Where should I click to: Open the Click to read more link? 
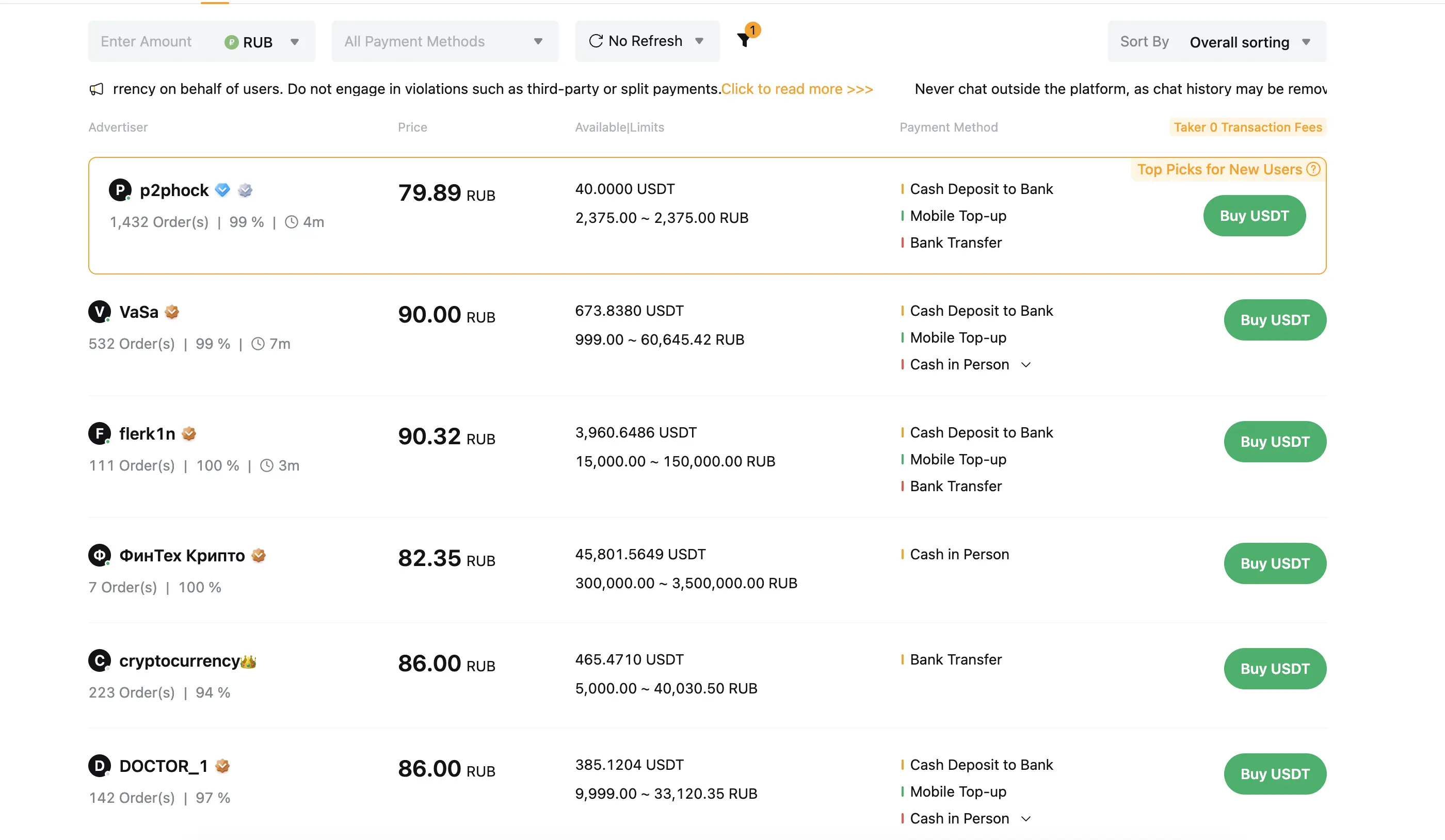click(x=797, y=89)
